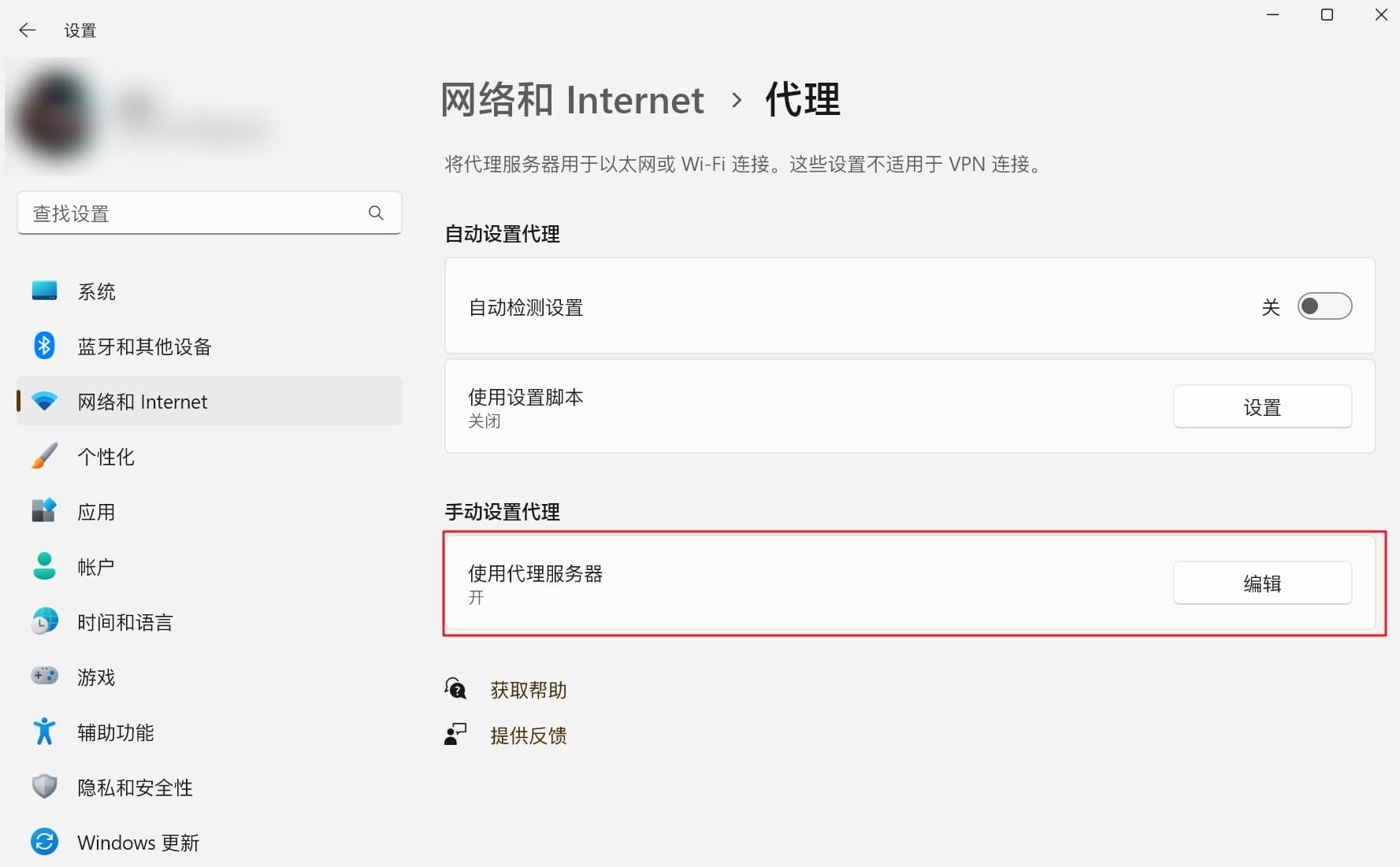Screen dimensions: 1400x867
Task: Click the Bluetooth icon in sidebar
Action: (44, 346)
